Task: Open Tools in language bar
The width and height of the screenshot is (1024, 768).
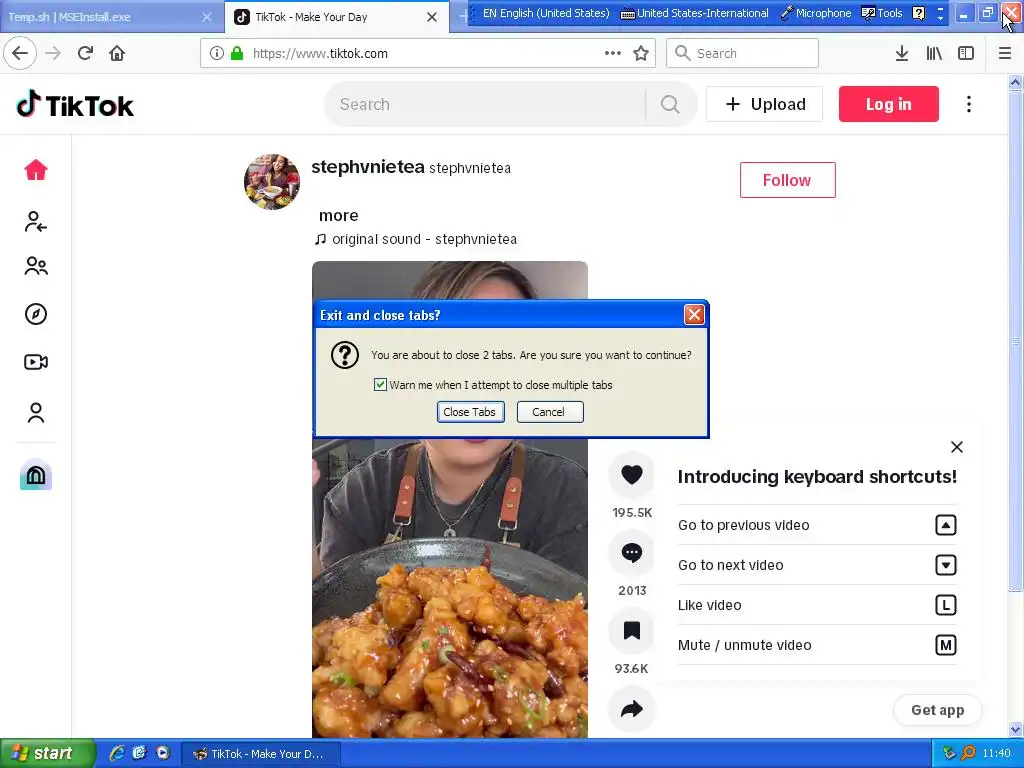Action: point(882,13)
